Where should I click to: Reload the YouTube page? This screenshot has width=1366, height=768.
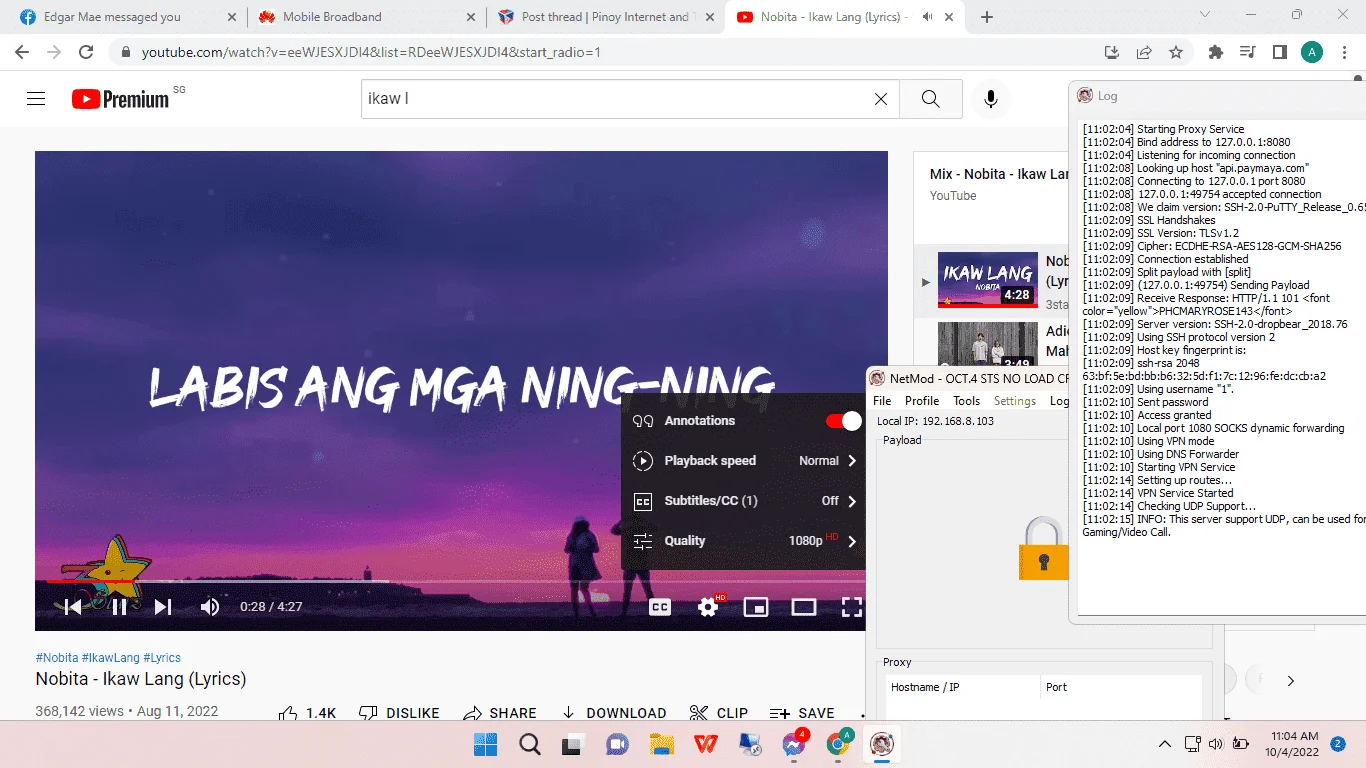click(87, 52)
